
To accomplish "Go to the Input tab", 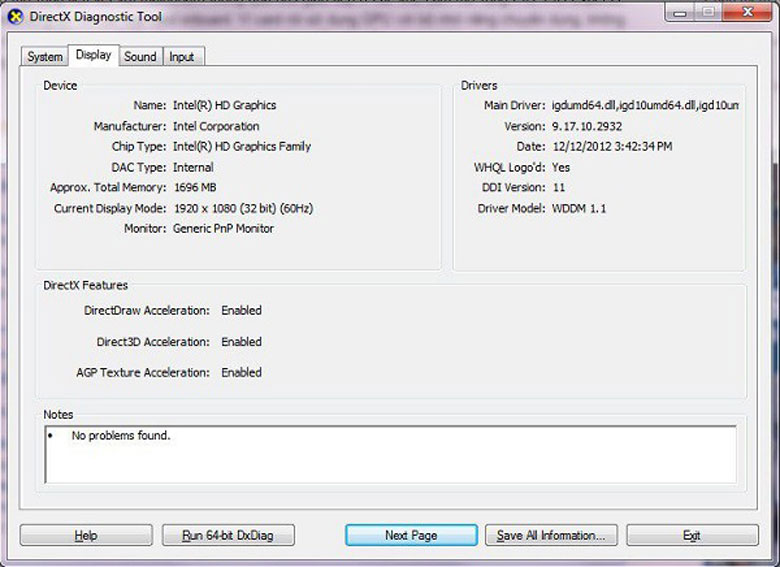I will (x=182, y=57).
